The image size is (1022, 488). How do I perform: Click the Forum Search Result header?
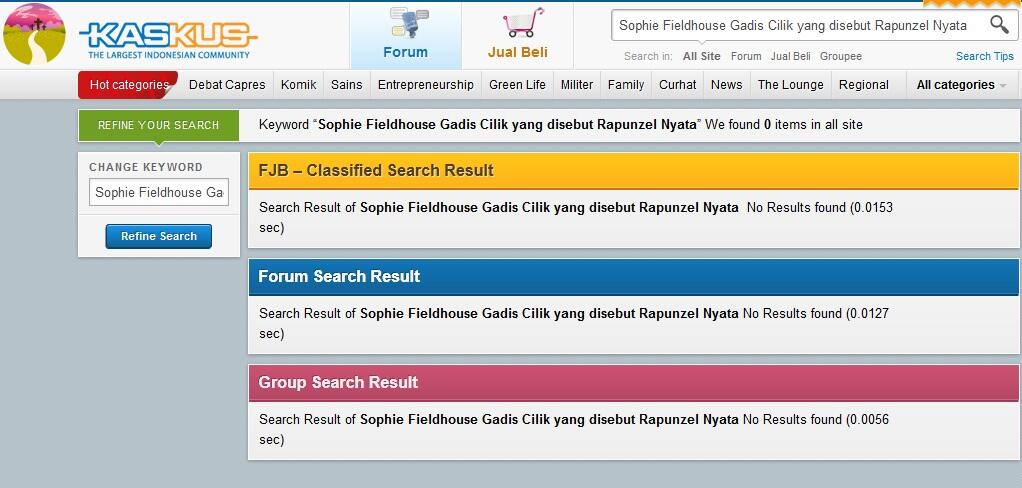pos(634,276)
